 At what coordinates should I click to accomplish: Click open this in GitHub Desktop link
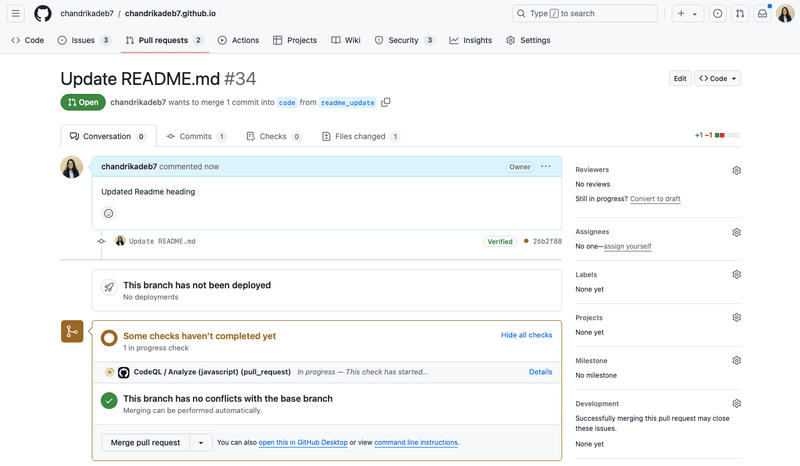pos(303,443)
